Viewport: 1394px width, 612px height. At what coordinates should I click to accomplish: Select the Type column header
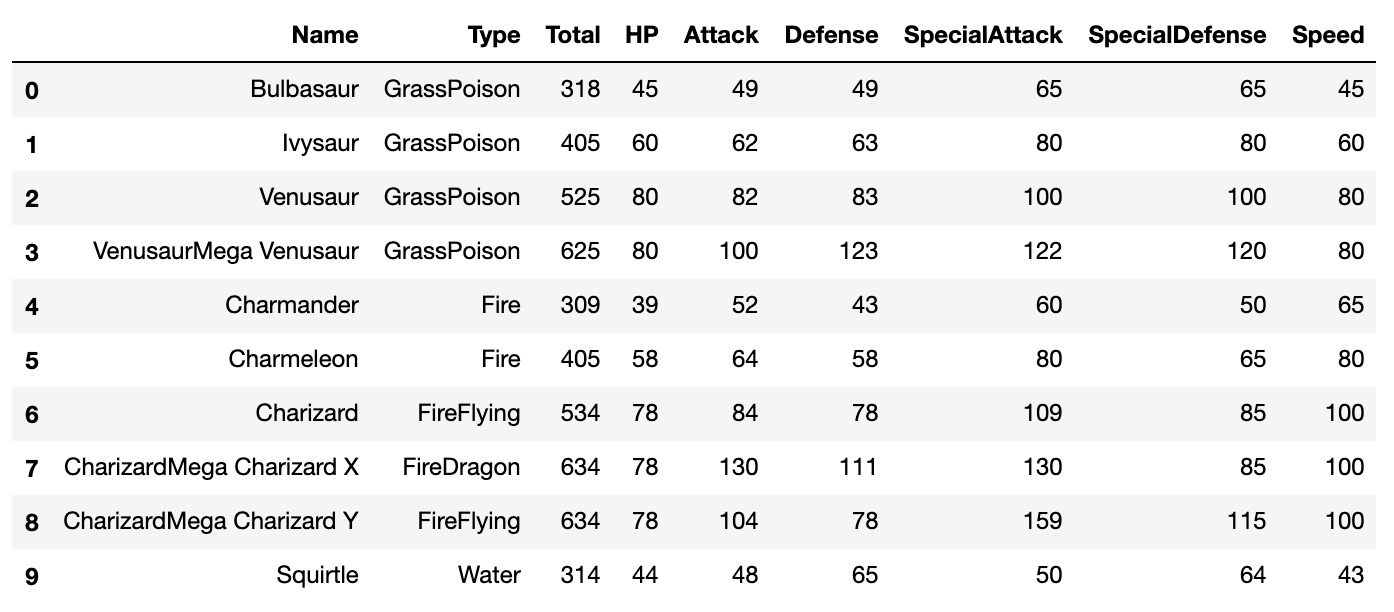(x=494, y=35)
